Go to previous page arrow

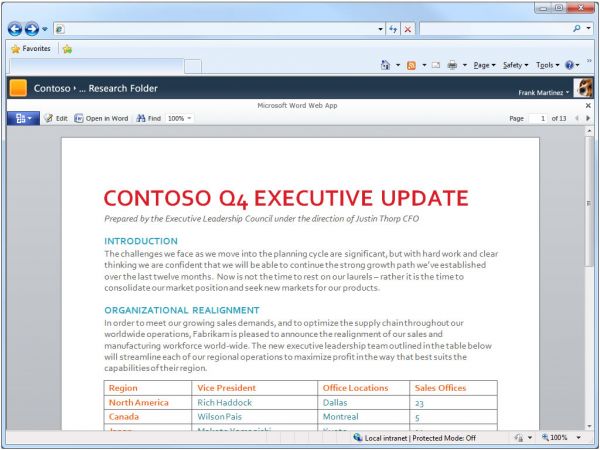click(577, 119)
